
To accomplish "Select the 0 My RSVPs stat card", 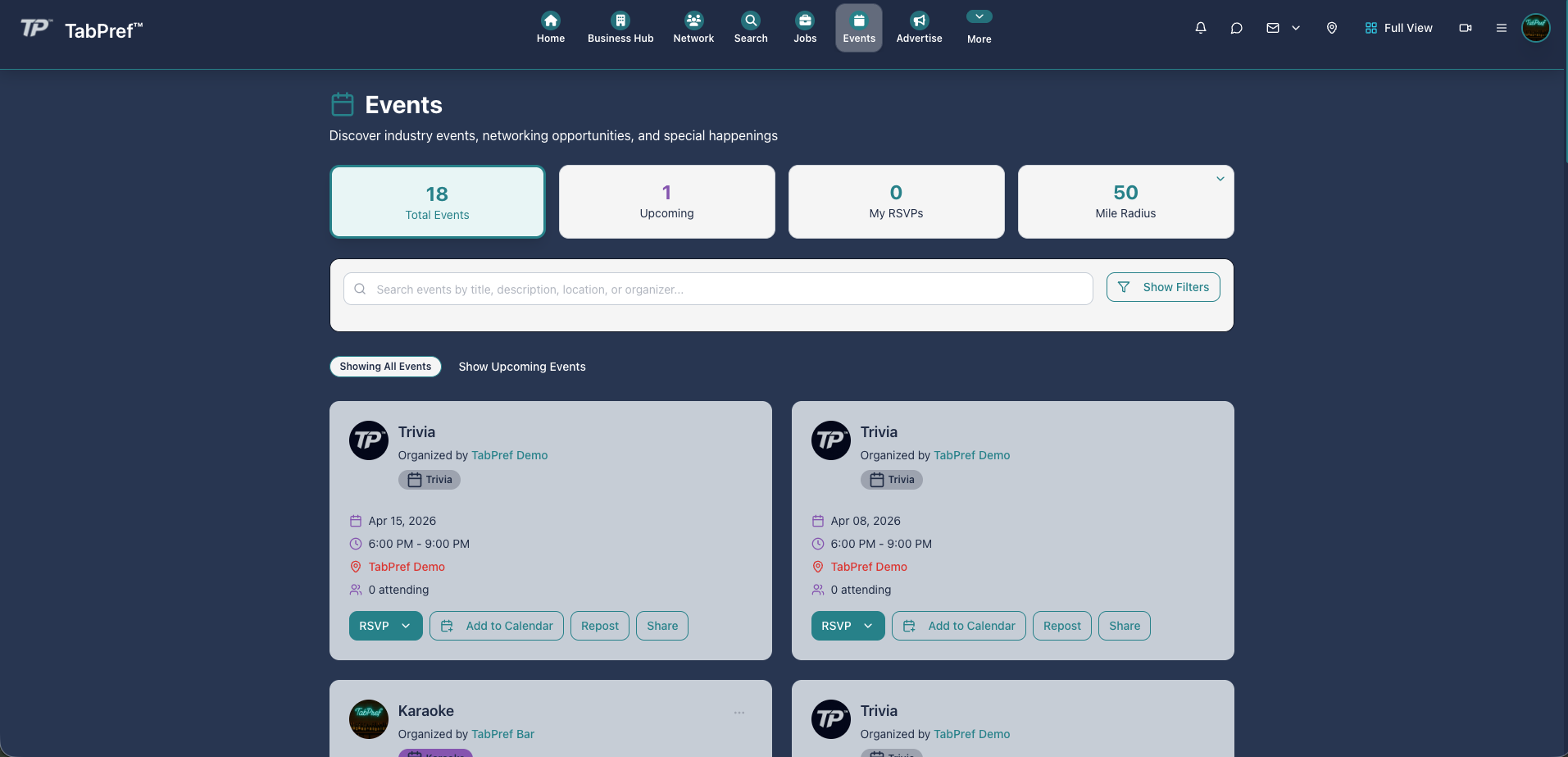I will coord(897,202).
